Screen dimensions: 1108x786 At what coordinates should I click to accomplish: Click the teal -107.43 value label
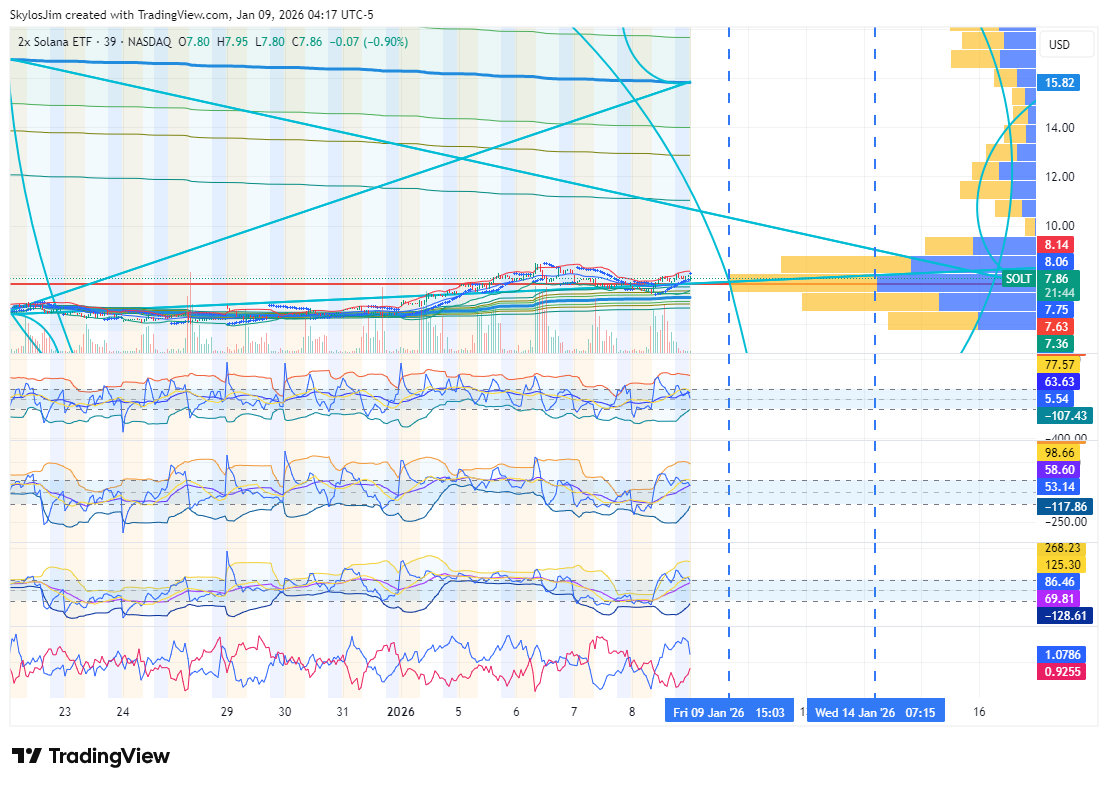1064,416
